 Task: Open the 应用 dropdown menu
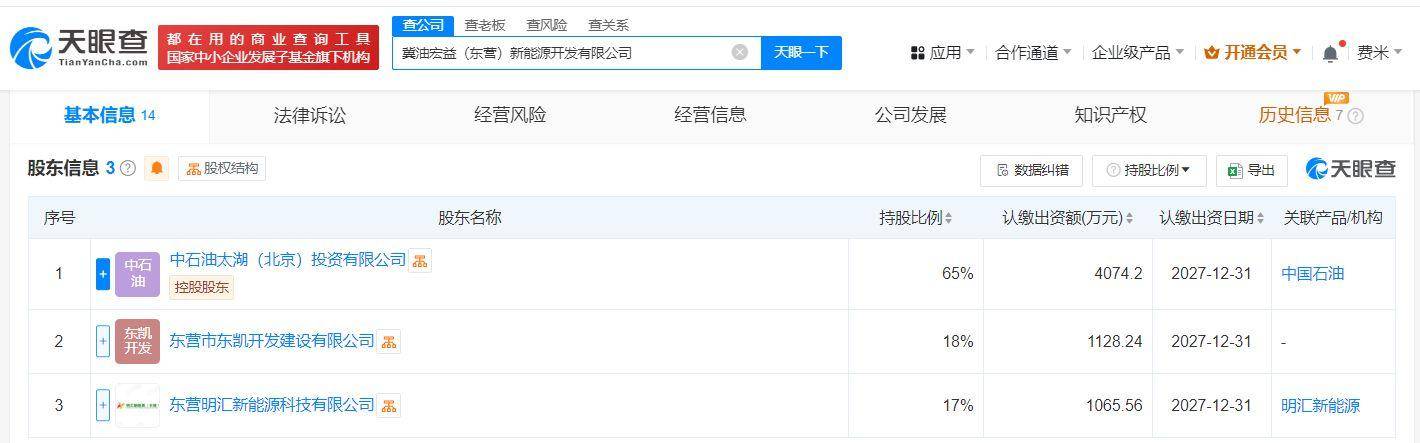(942, 53)
